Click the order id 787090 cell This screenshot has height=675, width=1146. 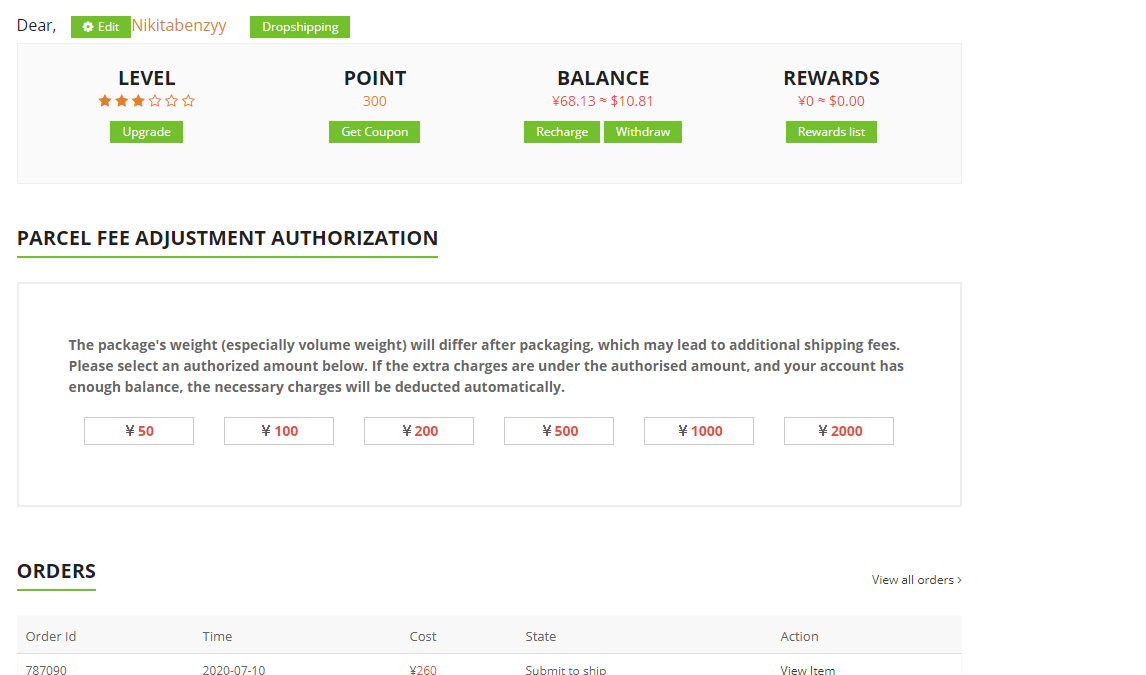[46, 669]
